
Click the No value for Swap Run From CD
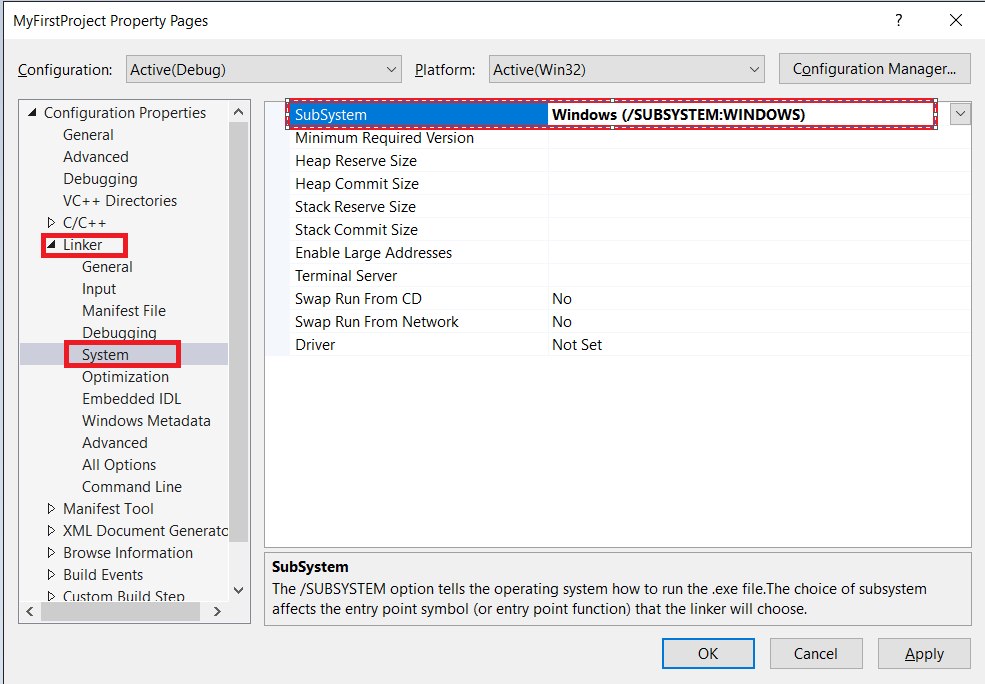(562, 299)
